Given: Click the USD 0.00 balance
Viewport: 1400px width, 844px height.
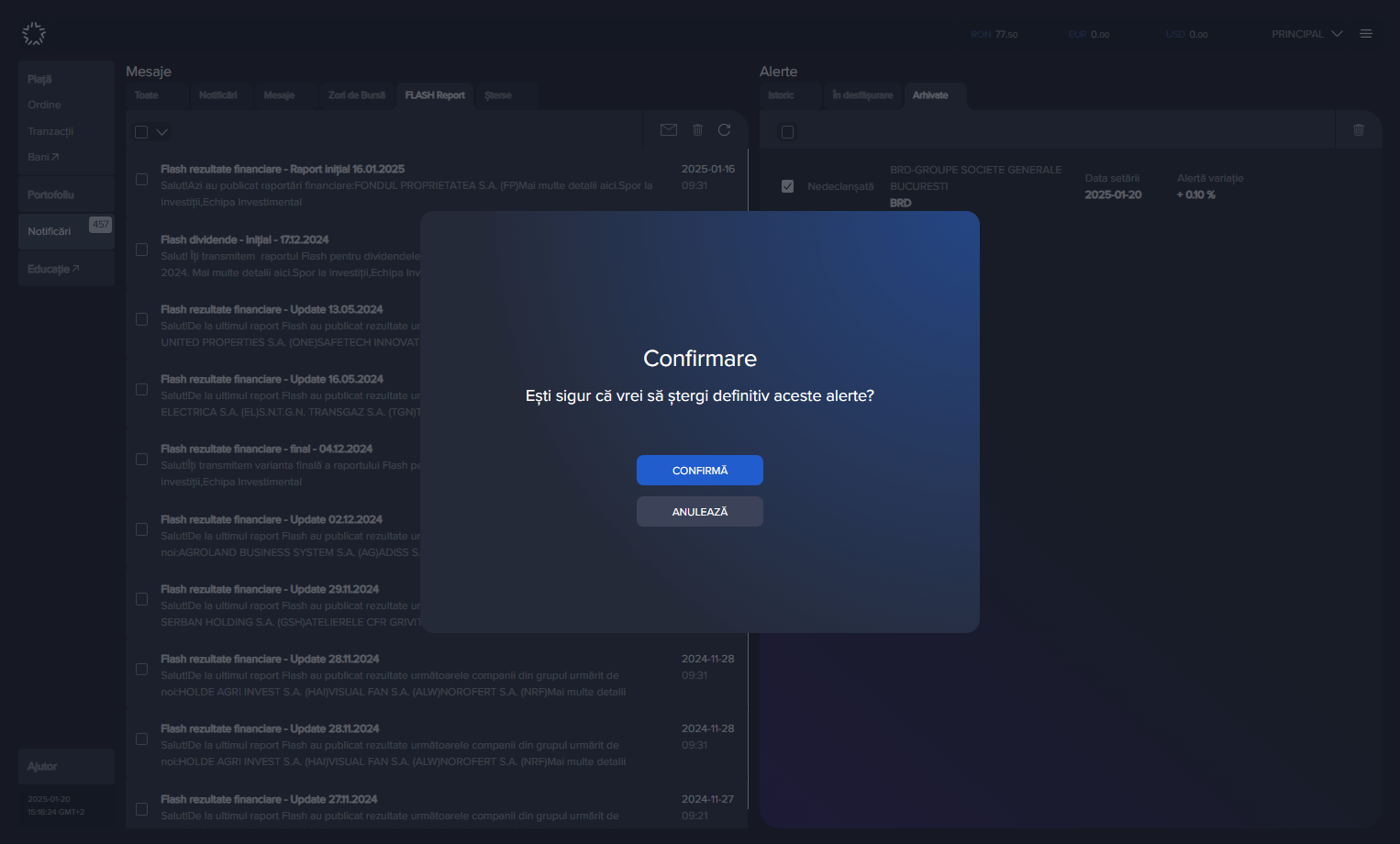Looking at the screenshot, I should (x=1186, y=34).
